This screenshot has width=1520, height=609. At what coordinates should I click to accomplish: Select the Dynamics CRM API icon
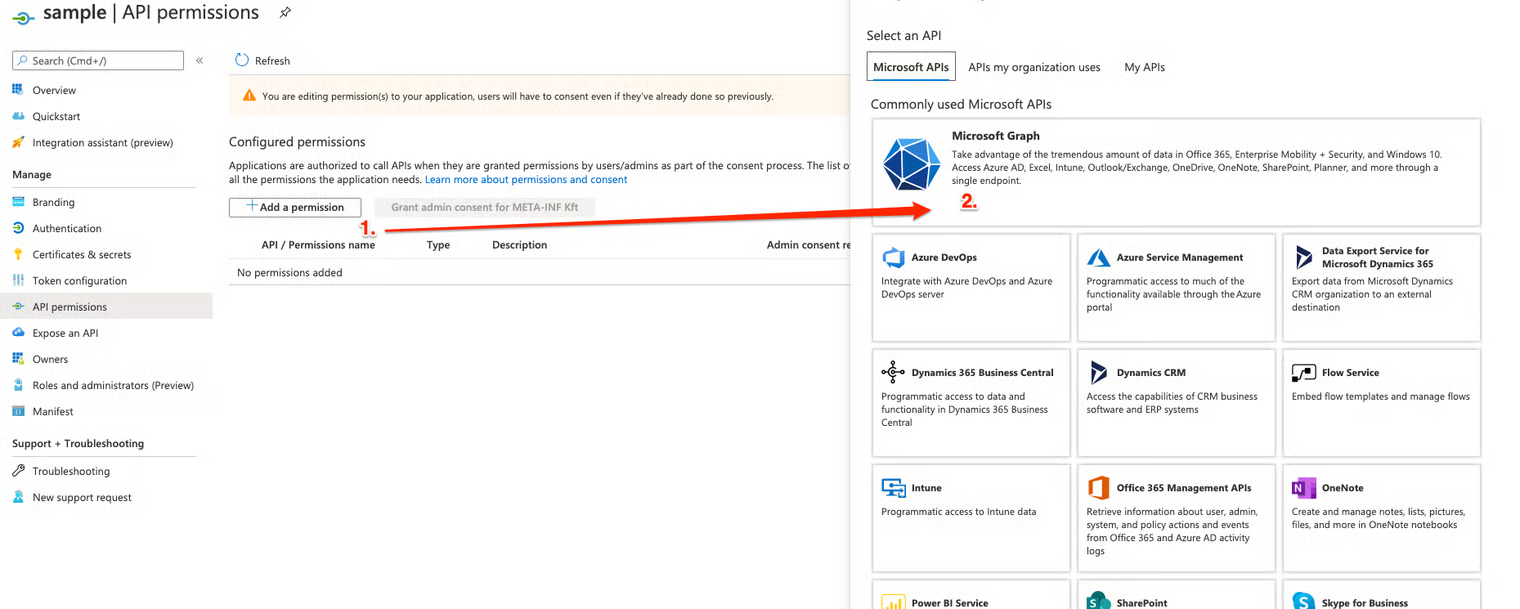click(x=1099, y=373)
